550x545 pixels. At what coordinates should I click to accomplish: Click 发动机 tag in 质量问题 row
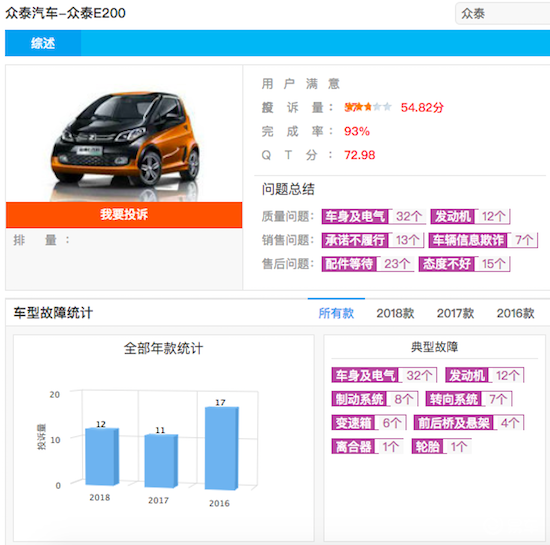pyautogui.click(x=470, y=216)
